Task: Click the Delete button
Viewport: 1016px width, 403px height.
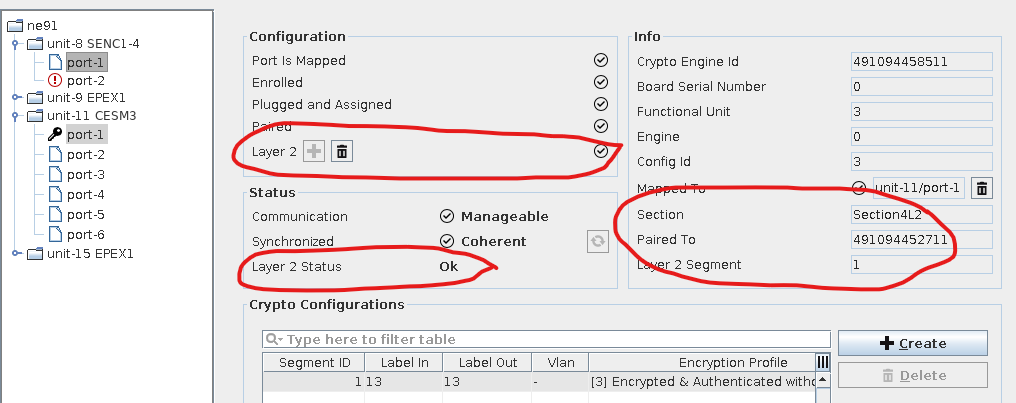Action: (x=912, y=375)
